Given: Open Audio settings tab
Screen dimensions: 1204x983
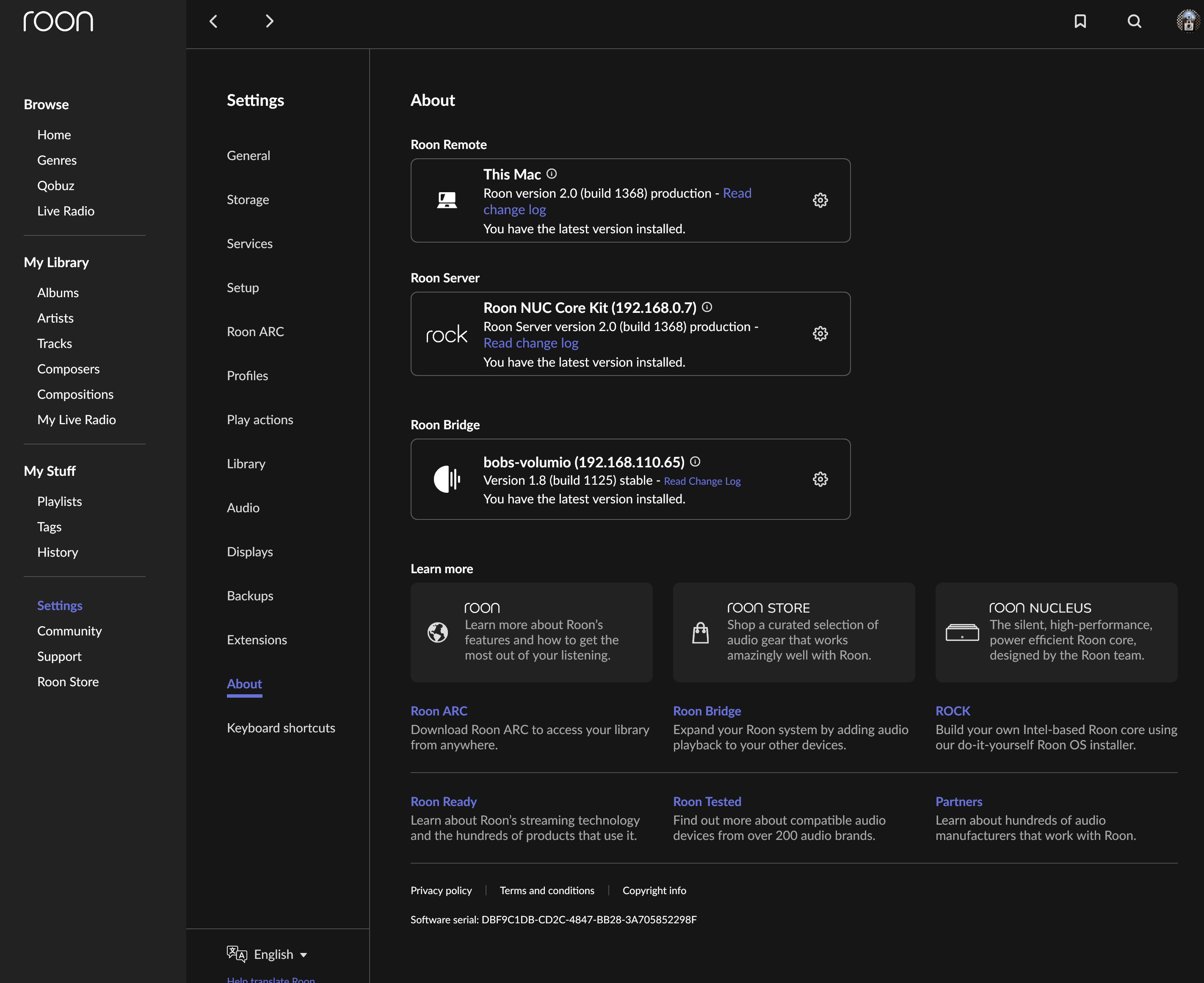Looking at the screenshot, I should point(243,508).
